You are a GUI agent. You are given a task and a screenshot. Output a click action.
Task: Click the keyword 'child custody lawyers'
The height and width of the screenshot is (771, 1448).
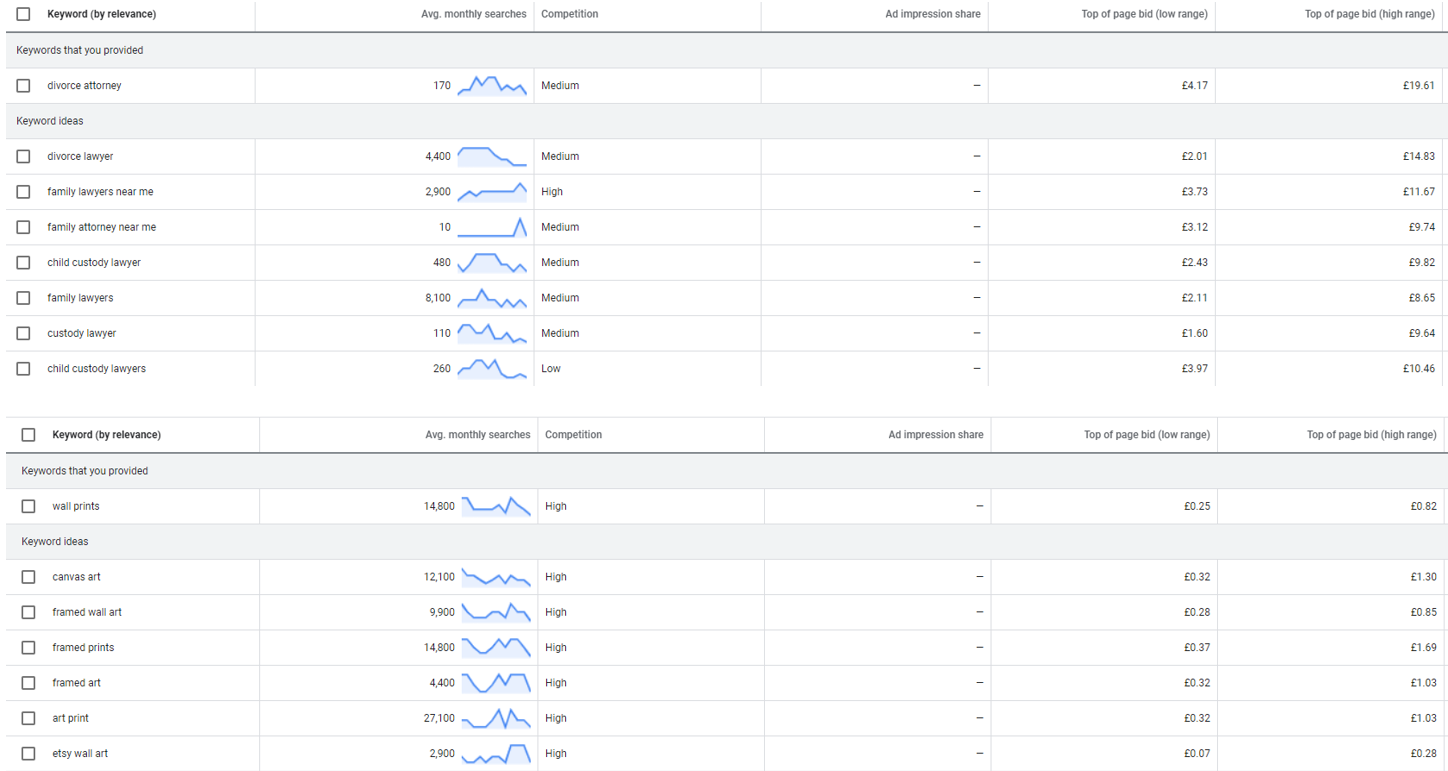[x=96, y=369]
